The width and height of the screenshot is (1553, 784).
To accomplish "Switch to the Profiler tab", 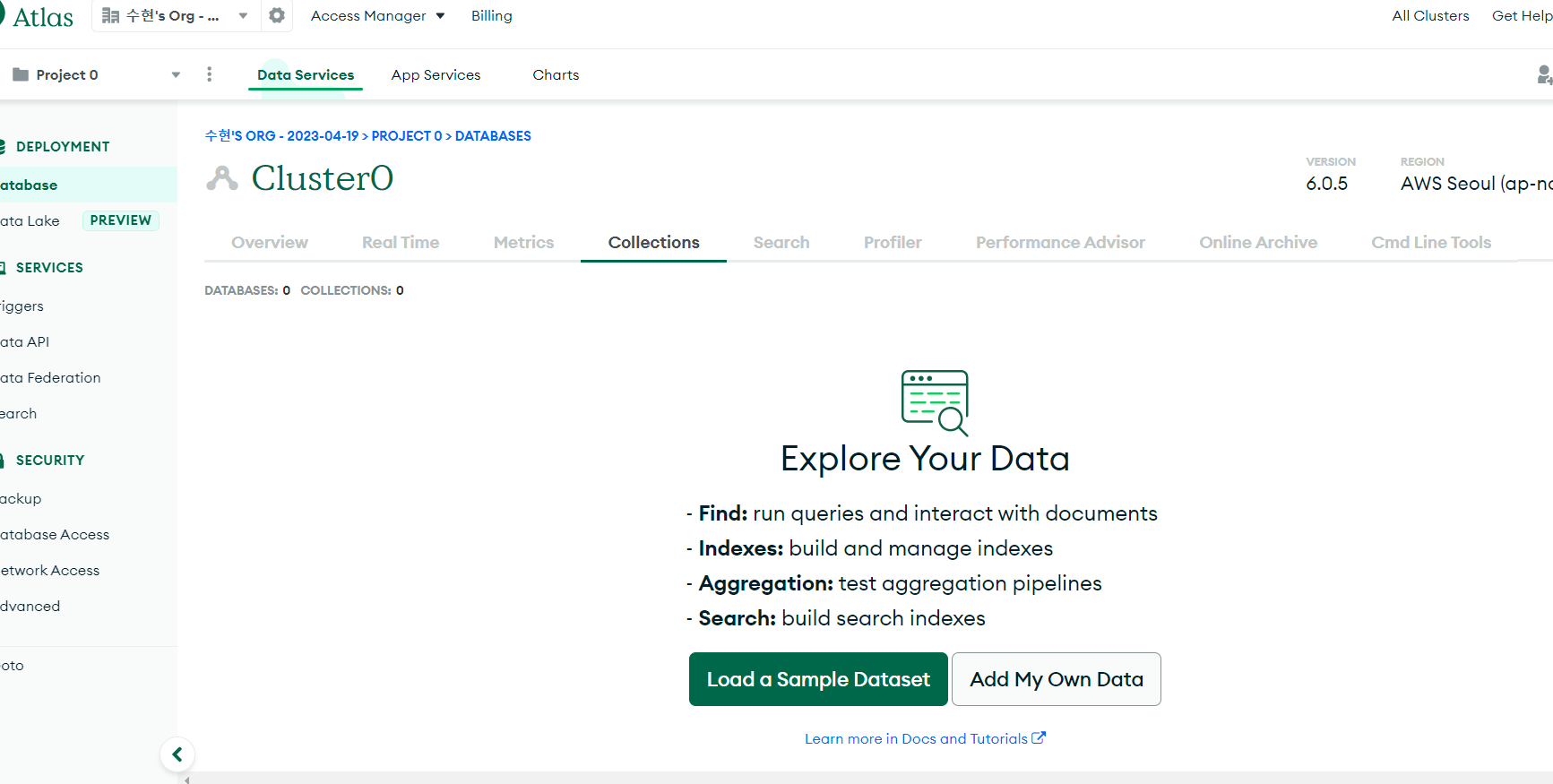I will 893,242.
